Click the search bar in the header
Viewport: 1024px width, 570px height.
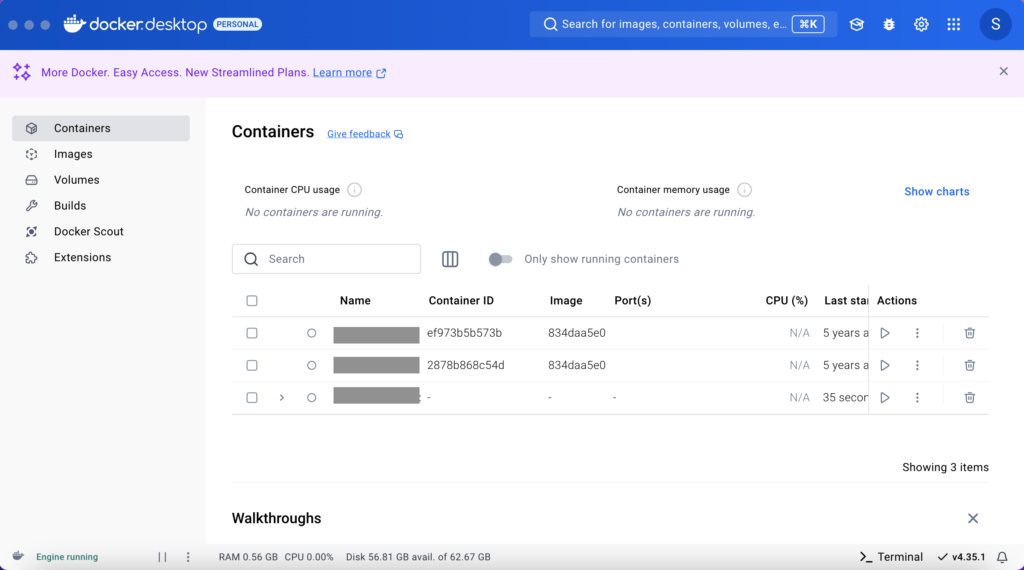point(683,24)
